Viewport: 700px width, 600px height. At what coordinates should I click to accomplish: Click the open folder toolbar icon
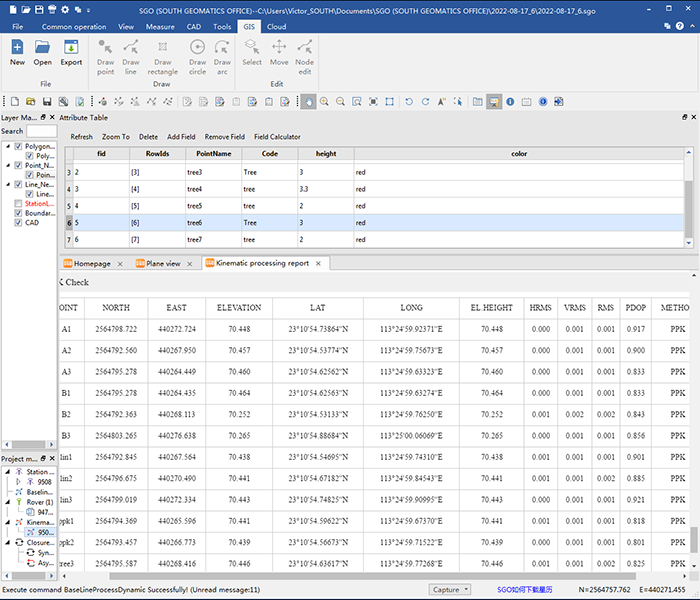(x=31, y=102)
